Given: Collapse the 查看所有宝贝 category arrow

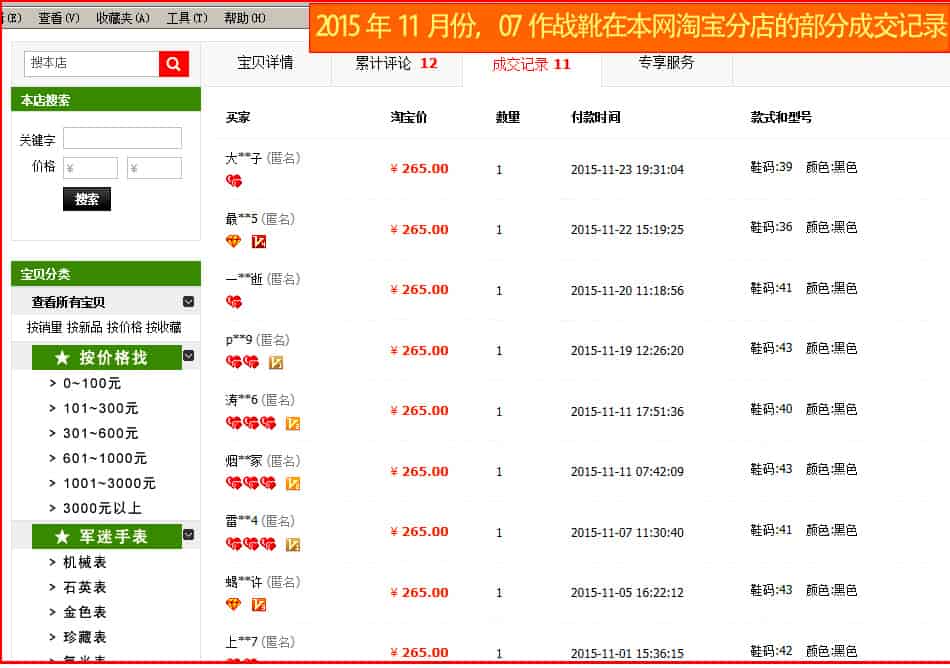Looking at the screenshot, I should pos(188,302).
